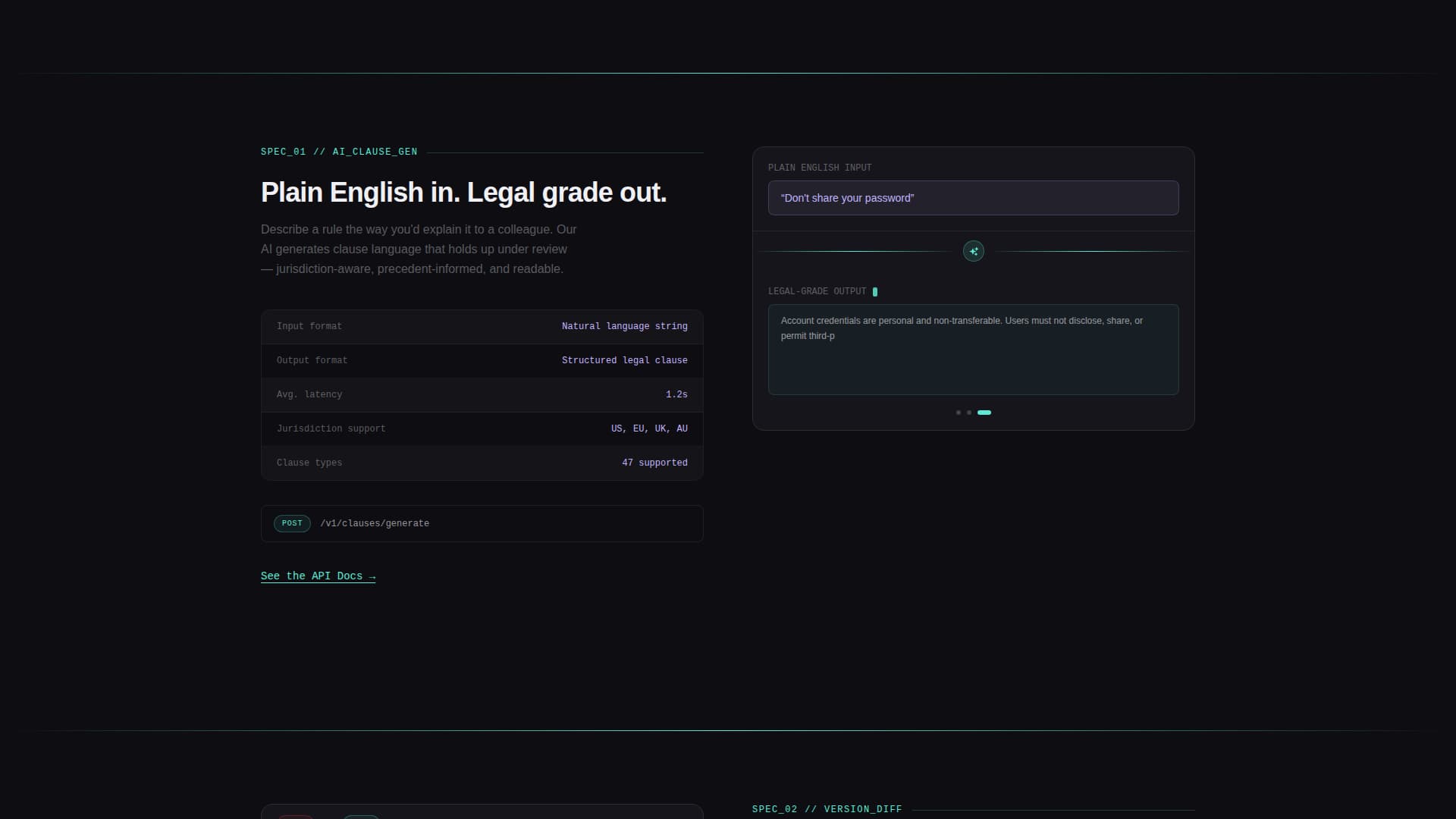This screenshot has width=1456, height=819.
Task: Select the Input format spec row
Action: click(x=482, y=327)
